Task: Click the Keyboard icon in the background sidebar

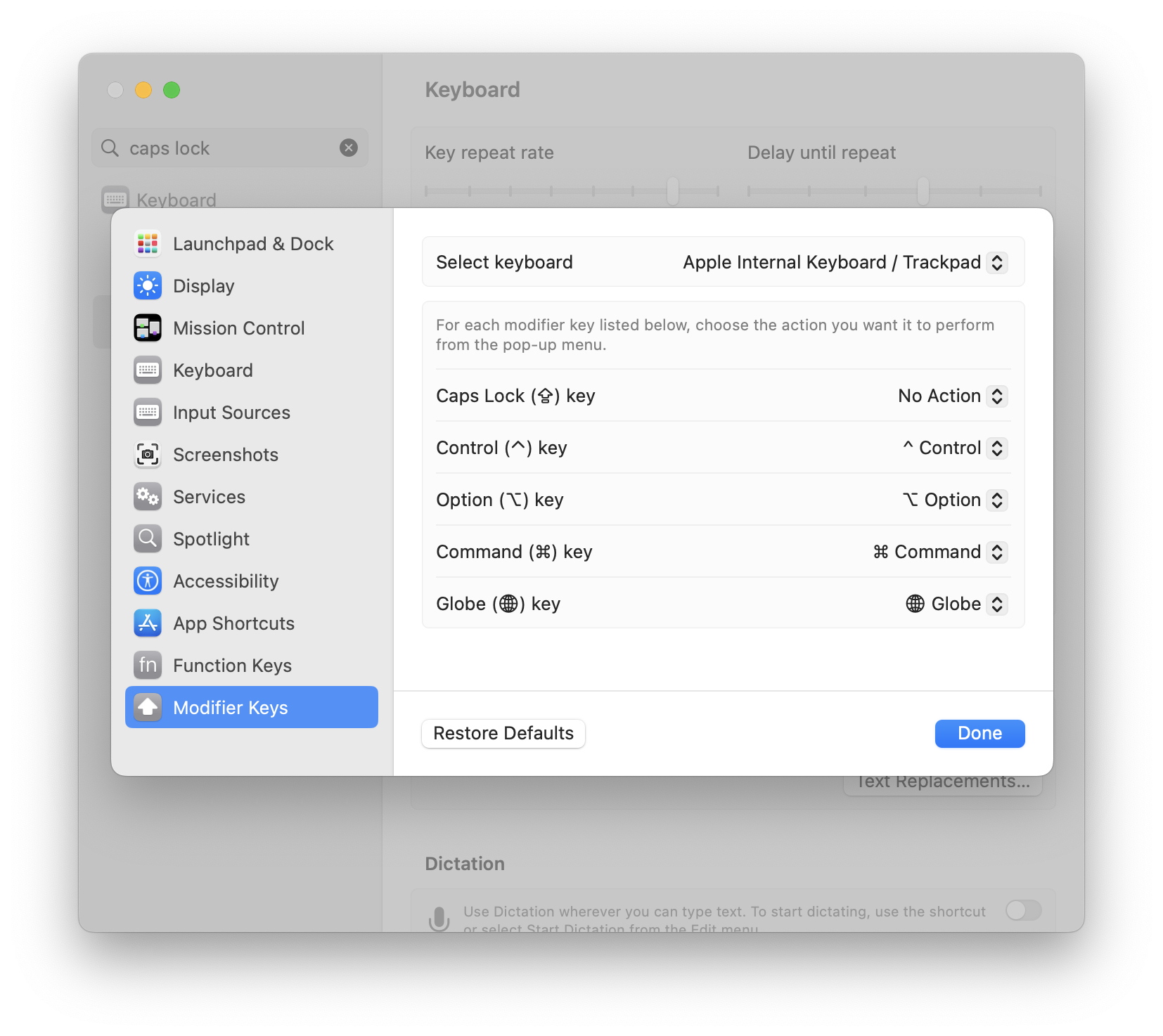Action: tap(115, 199)
